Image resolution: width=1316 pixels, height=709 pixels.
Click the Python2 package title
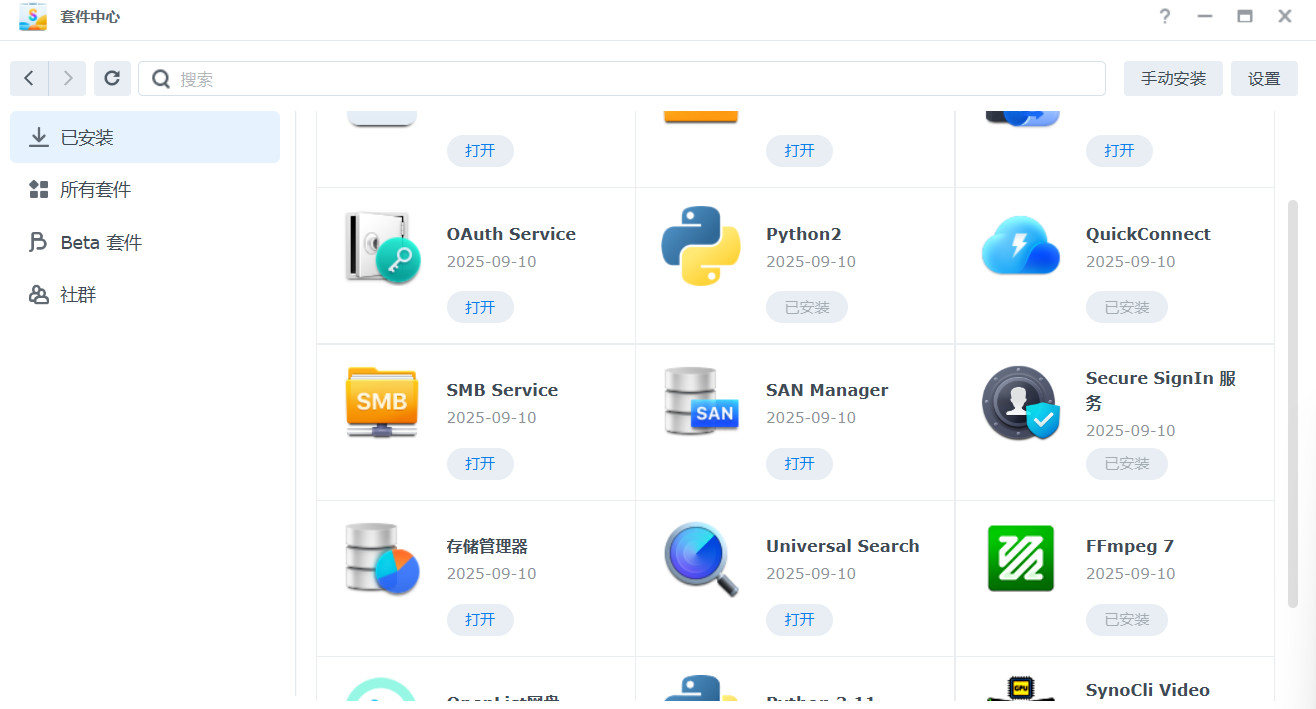pyautogui.click(x=804, y=234)
